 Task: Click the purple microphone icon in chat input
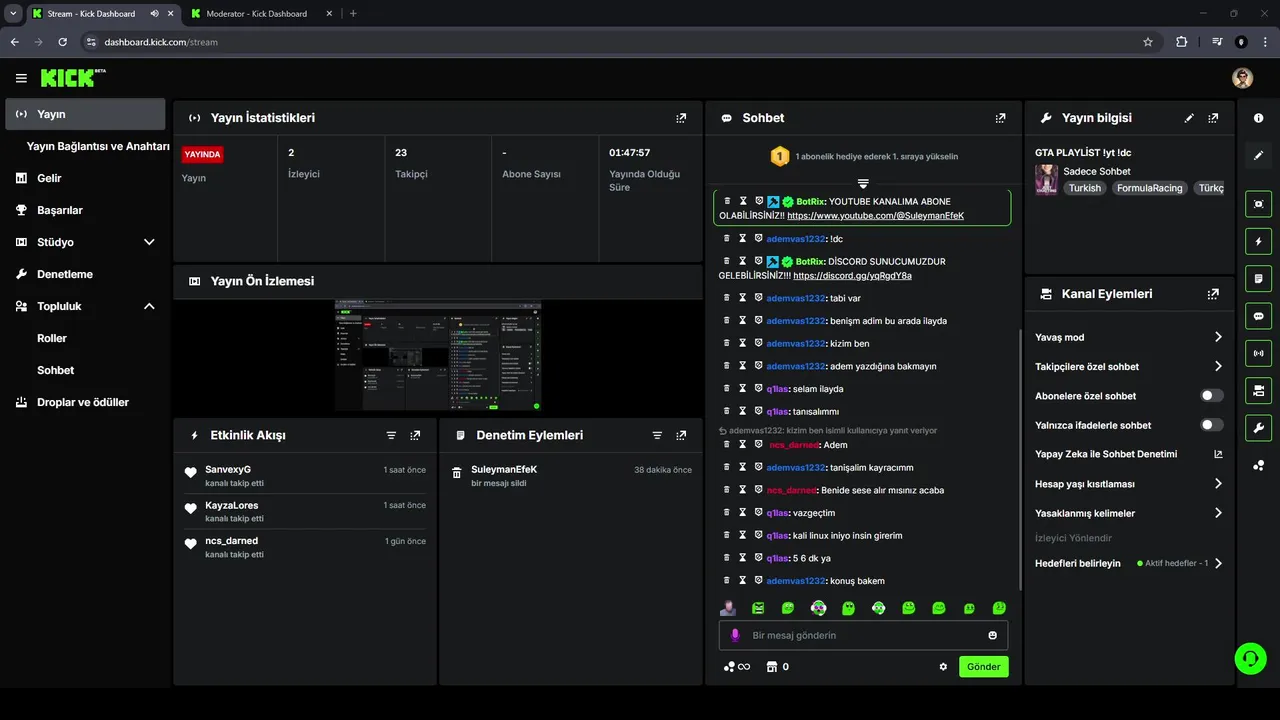click(735, 636)
